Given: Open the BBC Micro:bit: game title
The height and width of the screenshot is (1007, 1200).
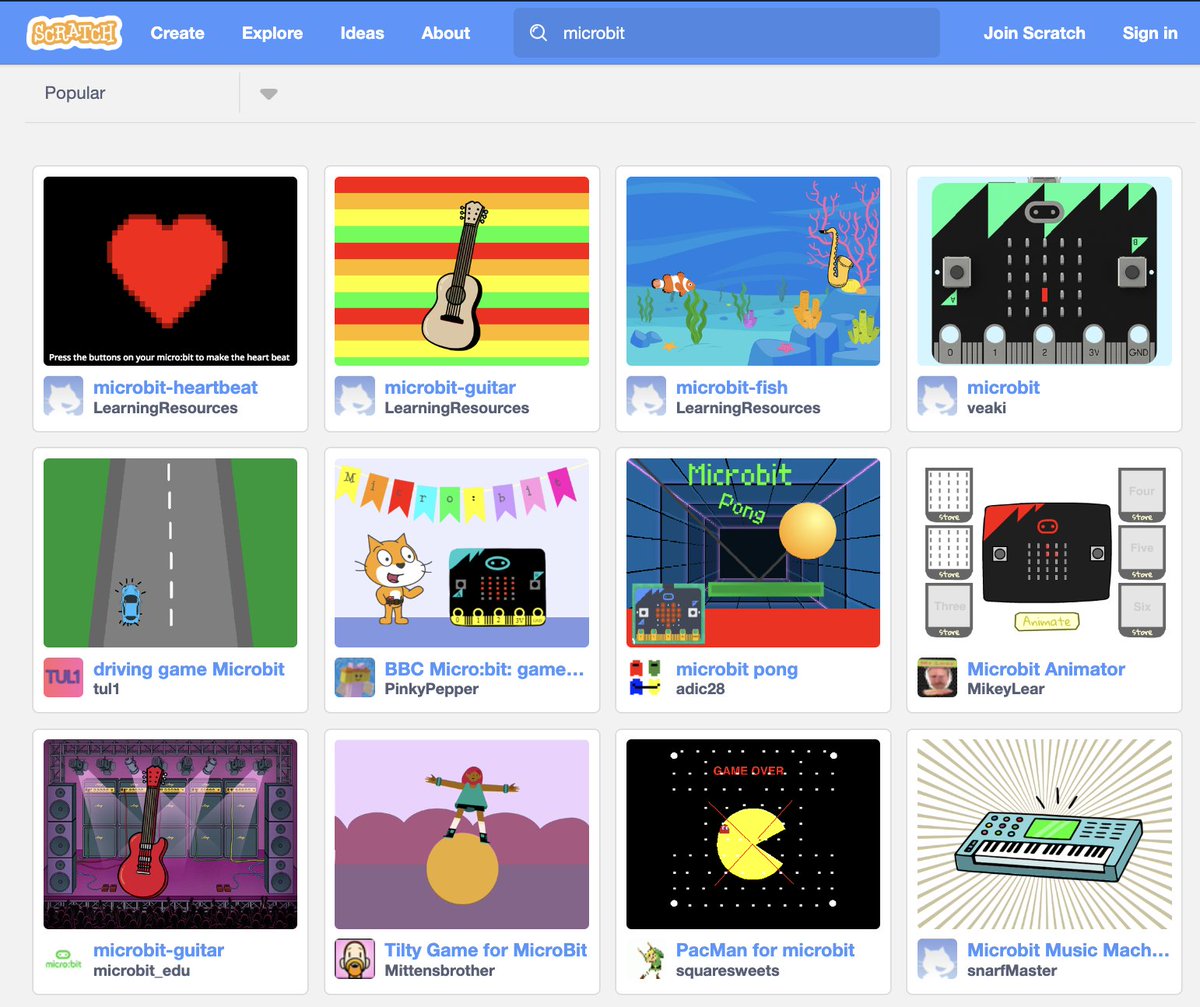Looking at the screenshot, I should (484, 669).
